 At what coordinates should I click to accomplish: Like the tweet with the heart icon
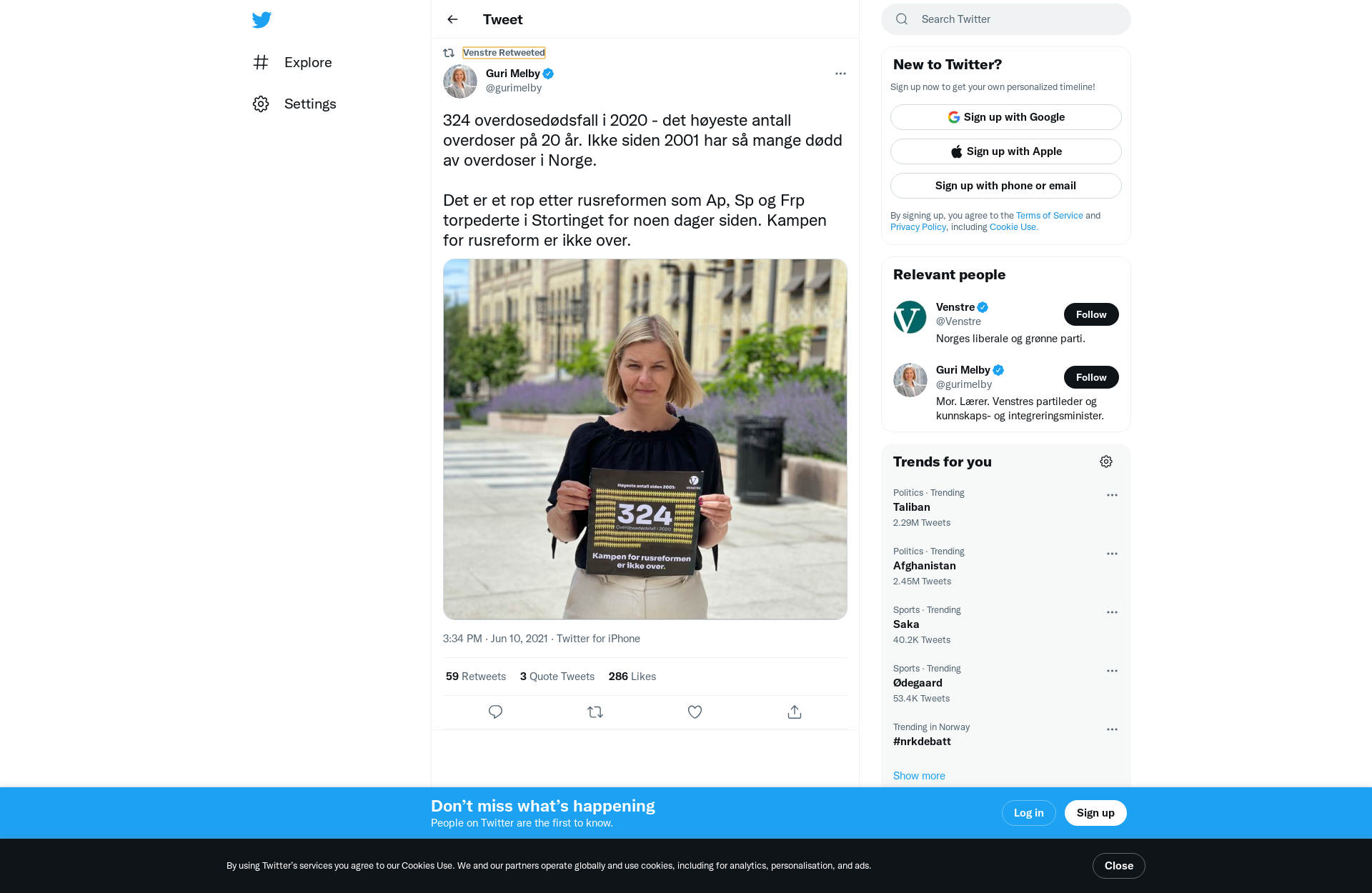pos(695,712)
